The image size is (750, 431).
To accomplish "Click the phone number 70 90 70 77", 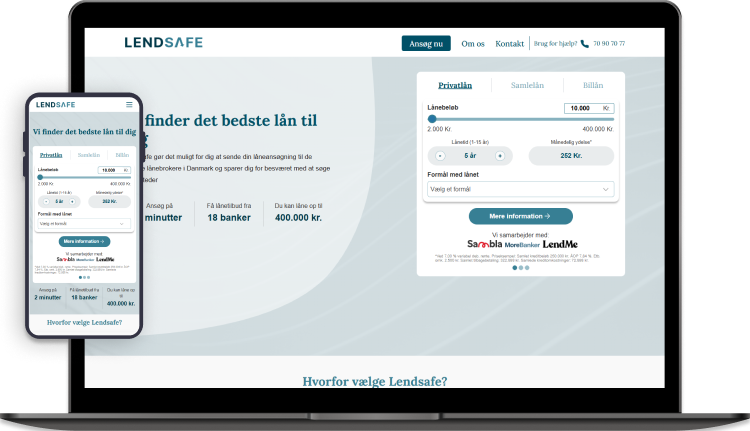I will pyautogui.click(x=609, y=44).
